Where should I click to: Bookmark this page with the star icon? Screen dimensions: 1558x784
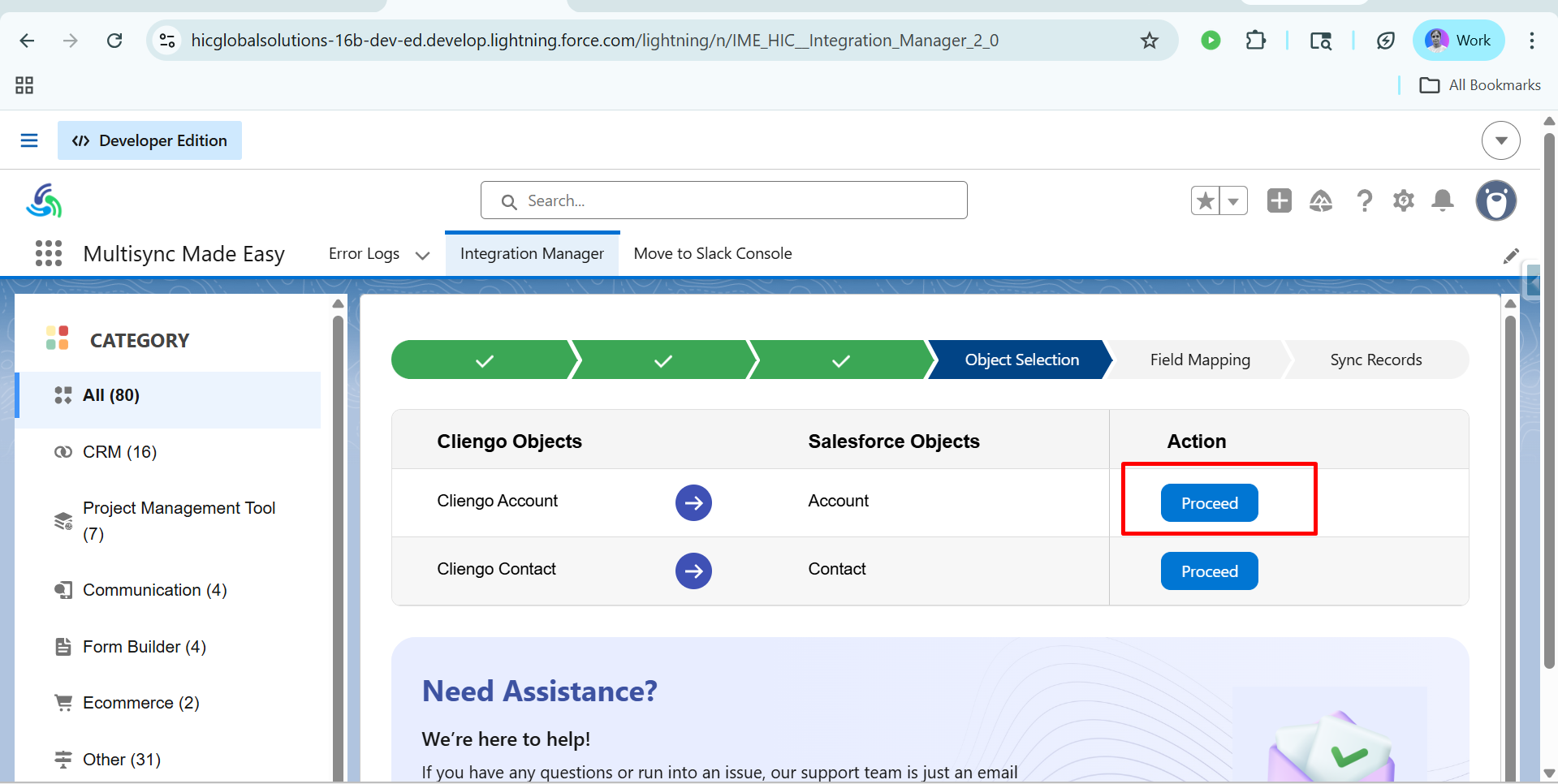coord(1149,41)
